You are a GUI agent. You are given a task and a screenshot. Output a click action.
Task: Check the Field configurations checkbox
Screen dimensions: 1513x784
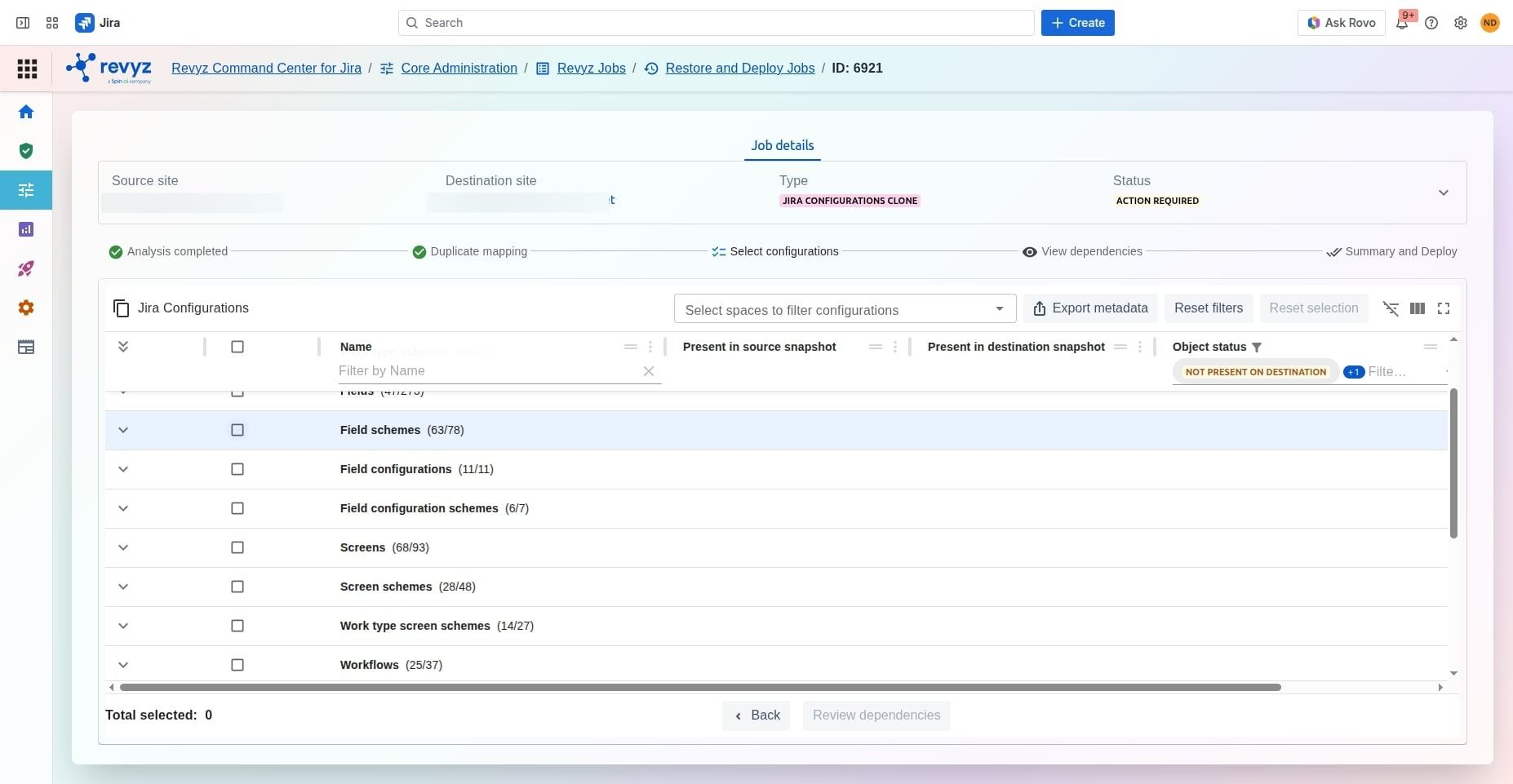pos(237,469)
